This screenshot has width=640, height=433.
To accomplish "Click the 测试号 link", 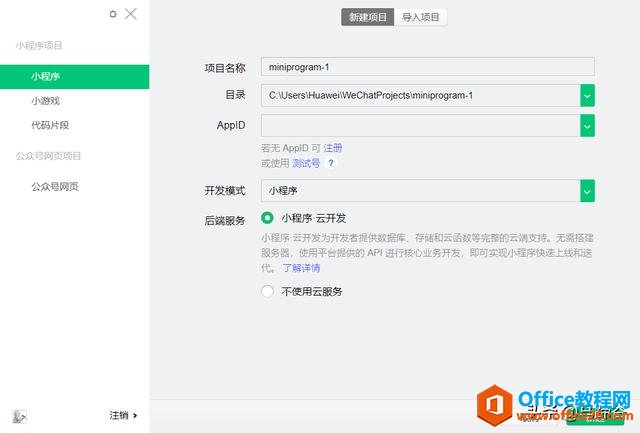I will coord(306,163).
